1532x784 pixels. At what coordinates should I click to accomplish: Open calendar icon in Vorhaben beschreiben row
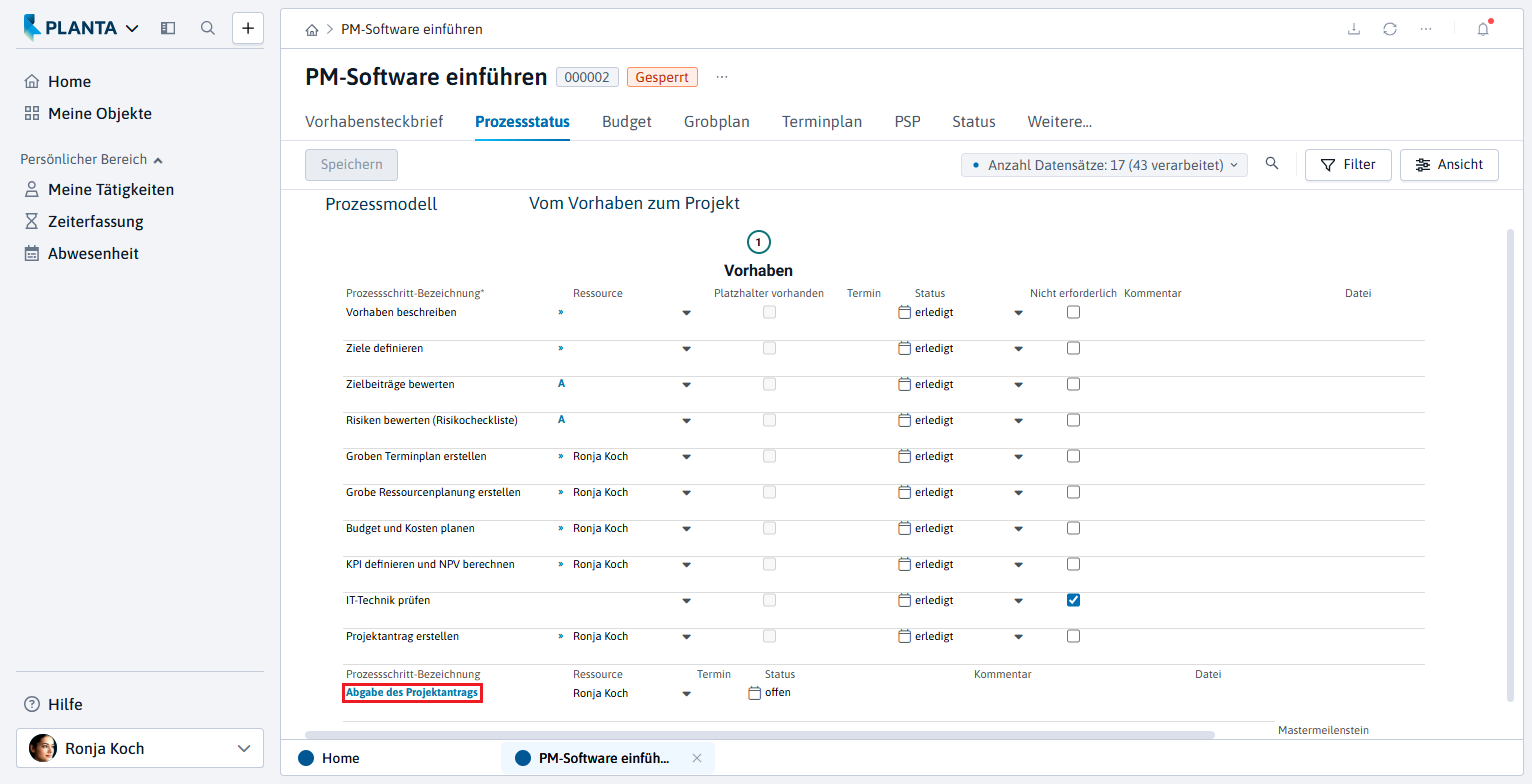tap(905, 312)
